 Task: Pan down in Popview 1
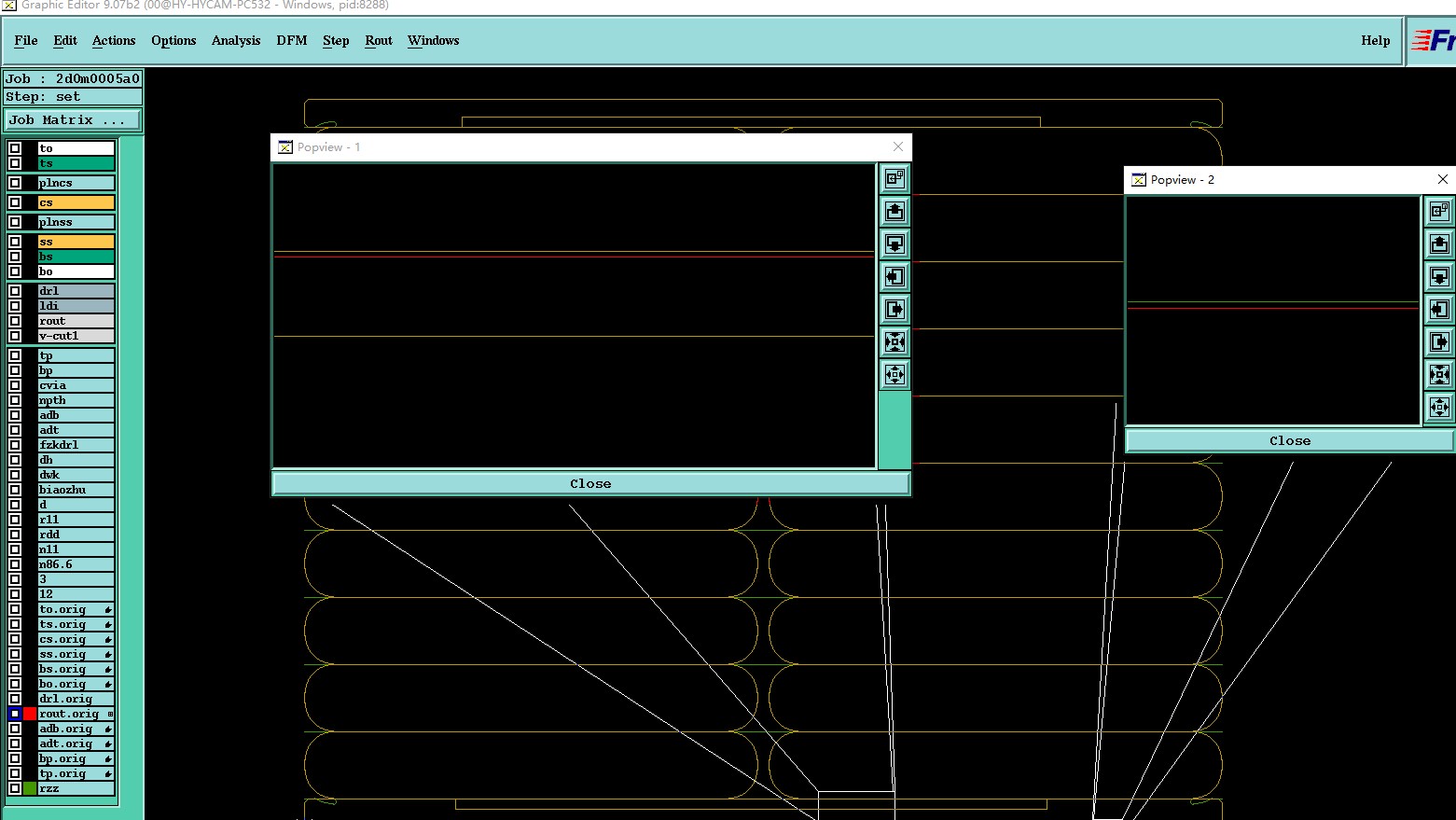(x=894, y=243)
